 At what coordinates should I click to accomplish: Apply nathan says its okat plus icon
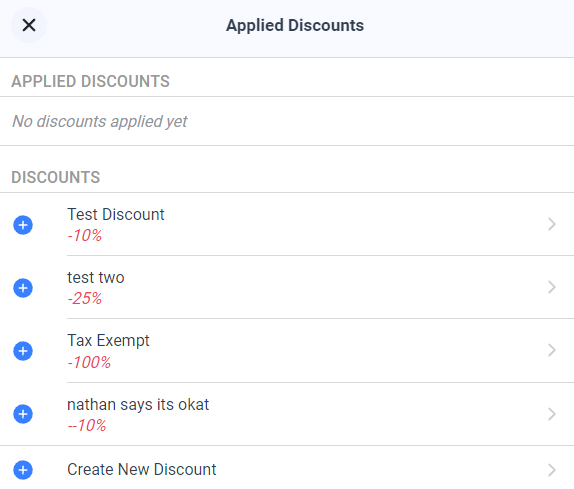(23, 414)
